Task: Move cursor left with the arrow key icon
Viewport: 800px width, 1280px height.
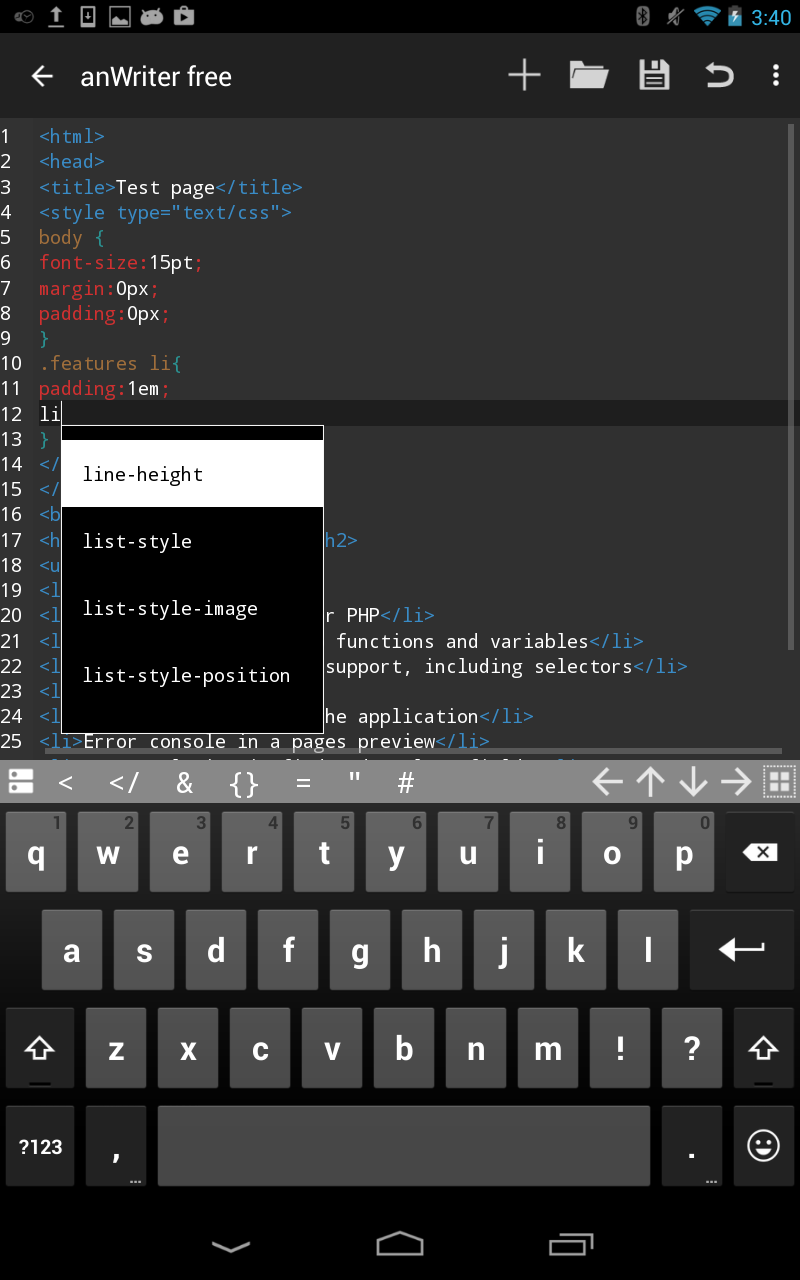Action: coord(608,782)
